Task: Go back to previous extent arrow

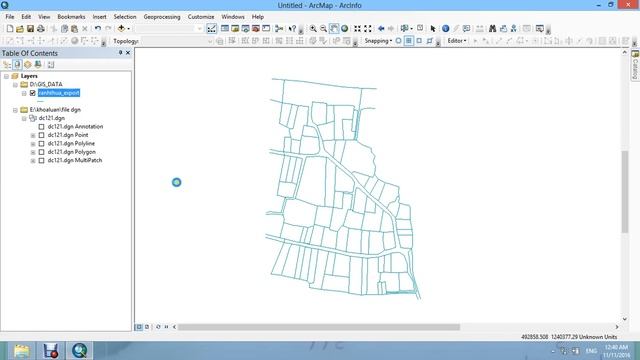Action: tap(381, 29)
